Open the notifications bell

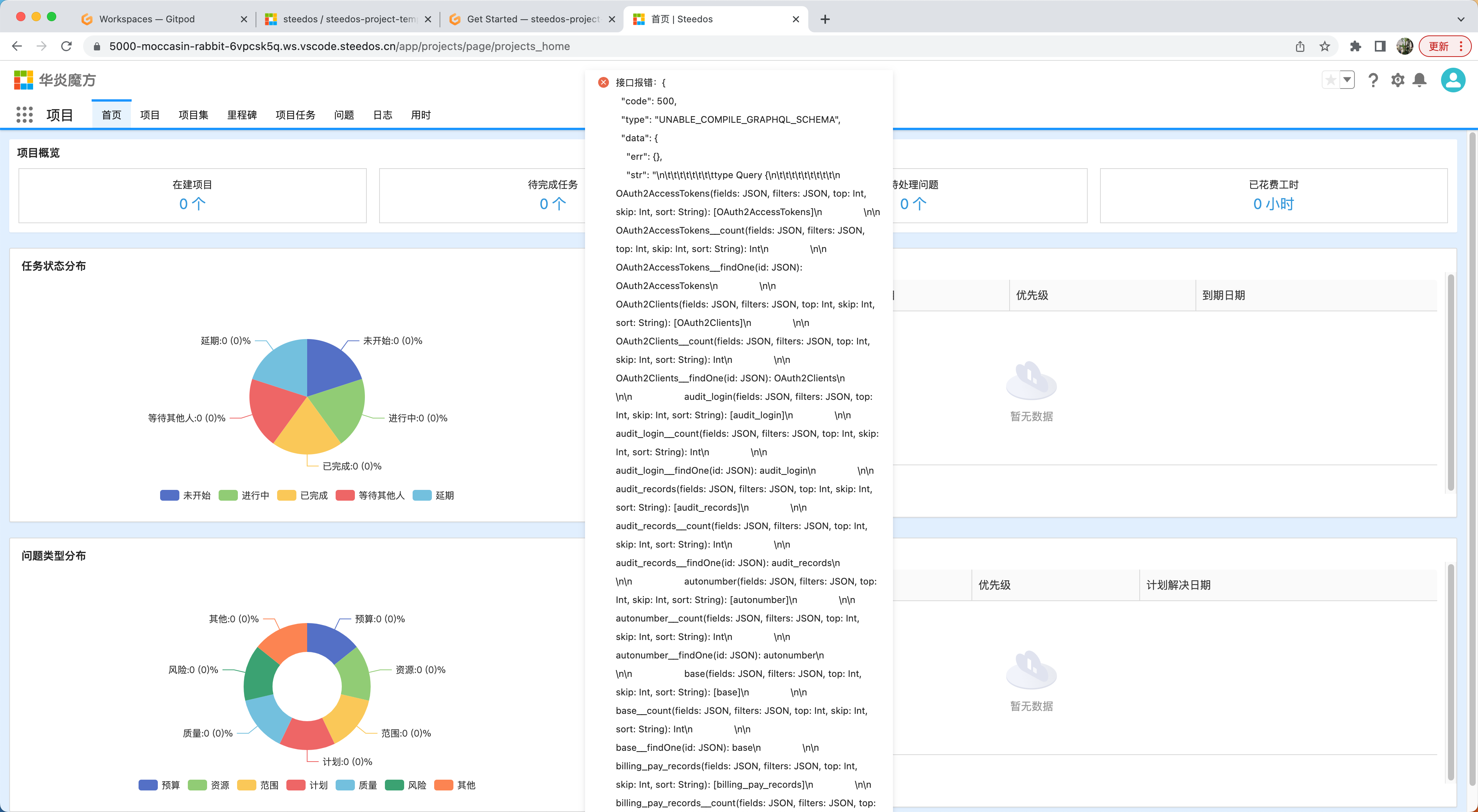[1419, 80]
